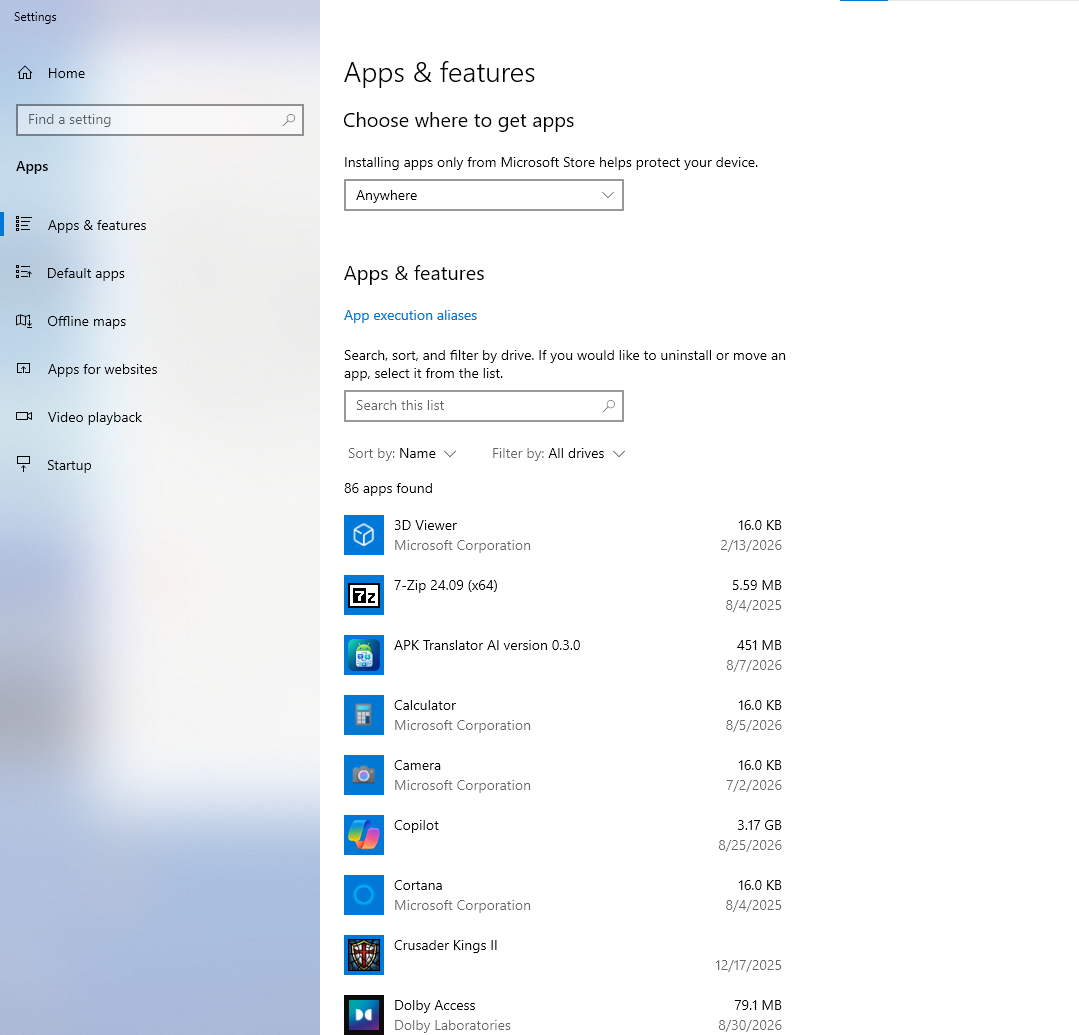Select the Offline maps map icon

(24, 321)
